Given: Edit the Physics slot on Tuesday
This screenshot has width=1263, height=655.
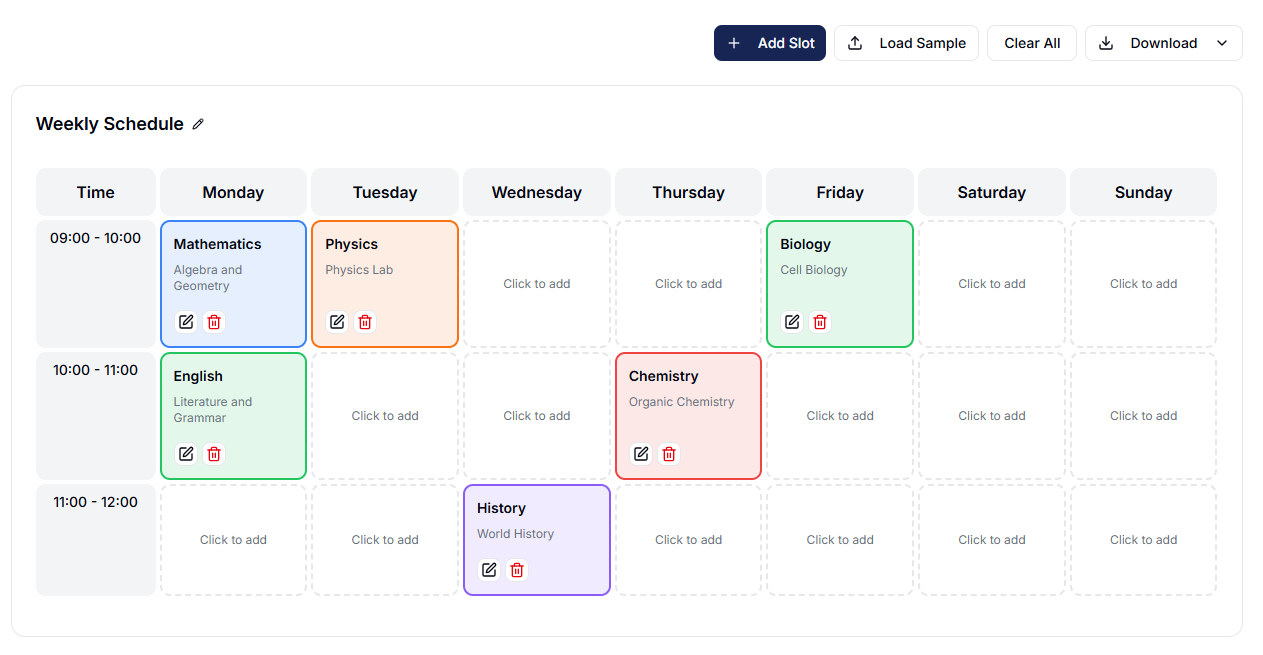Looking at the screenshot, I should pyautogui.click(x=338, y=322).
